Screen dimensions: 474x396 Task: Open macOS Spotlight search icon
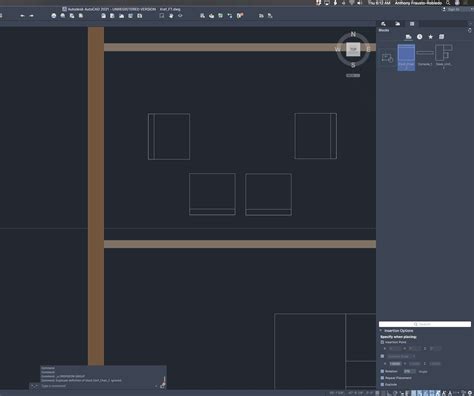(448, 3)
